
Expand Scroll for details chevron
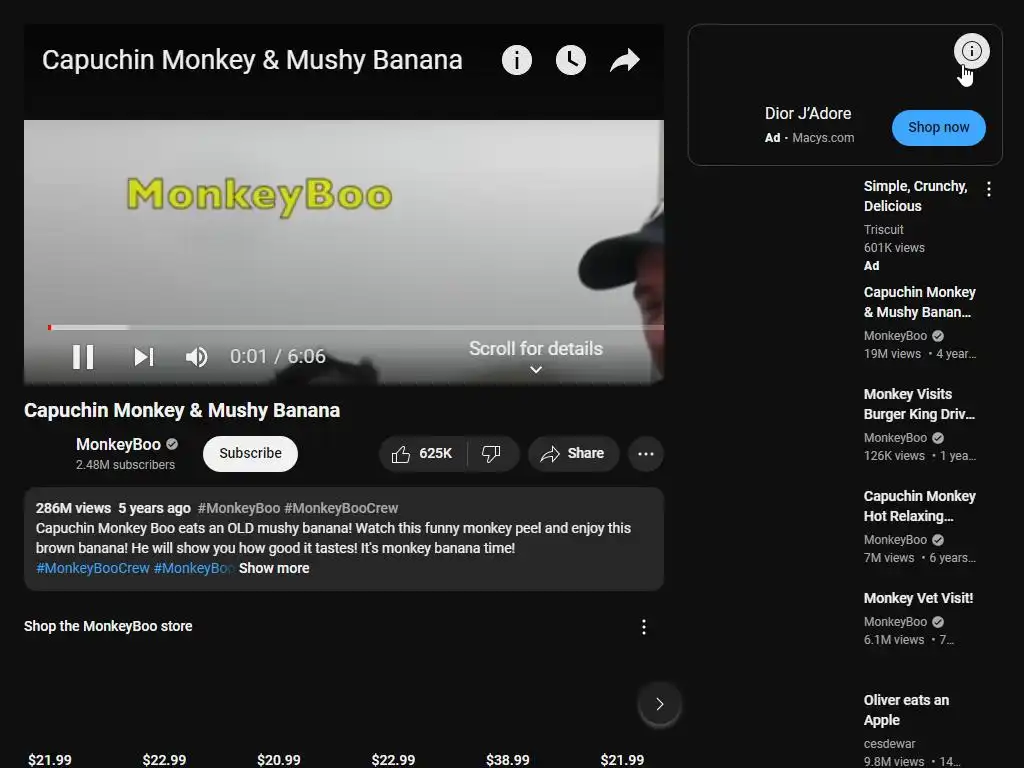click(536, 370)
